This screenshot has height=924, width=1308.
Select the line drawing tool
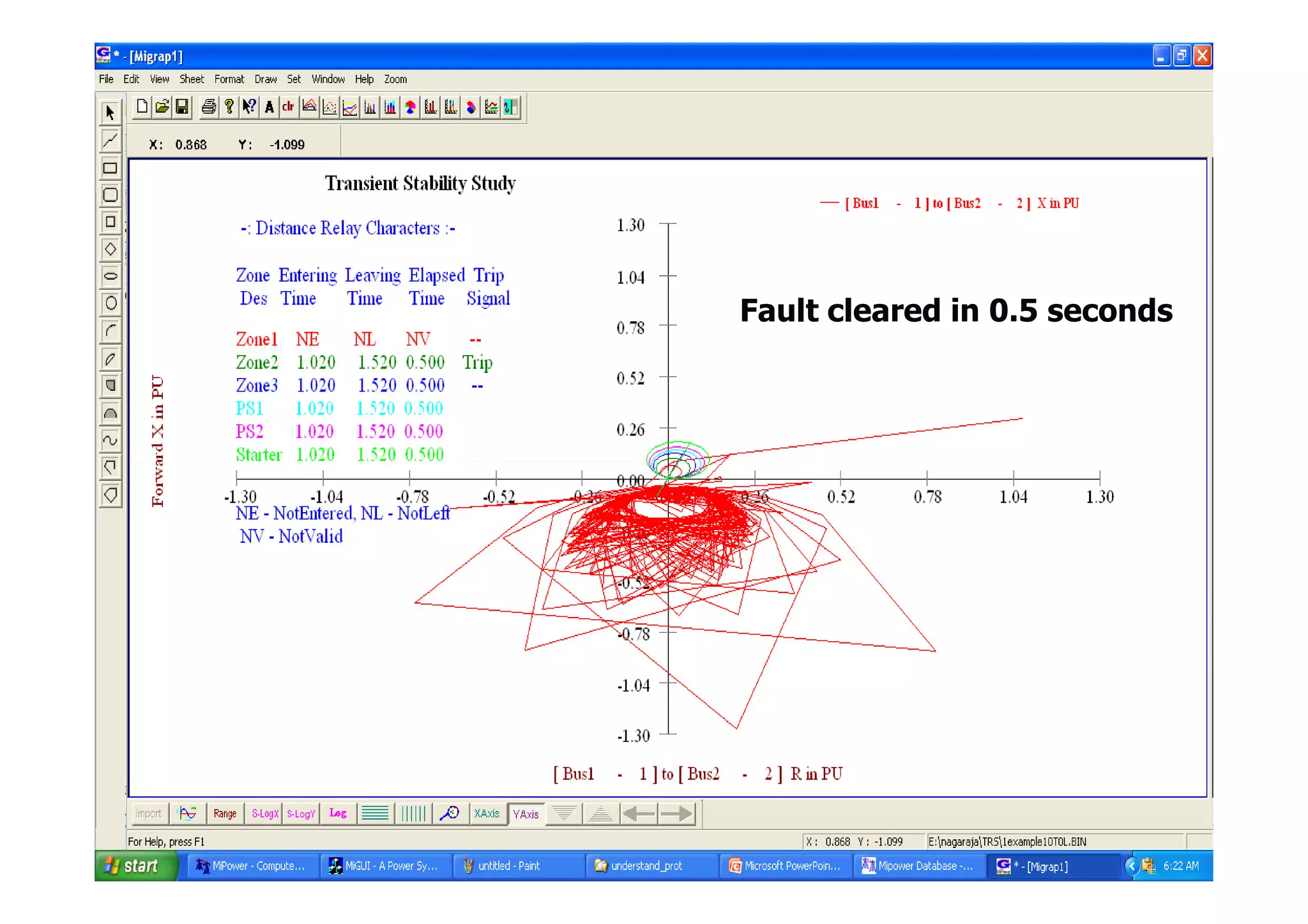point(110,140)
